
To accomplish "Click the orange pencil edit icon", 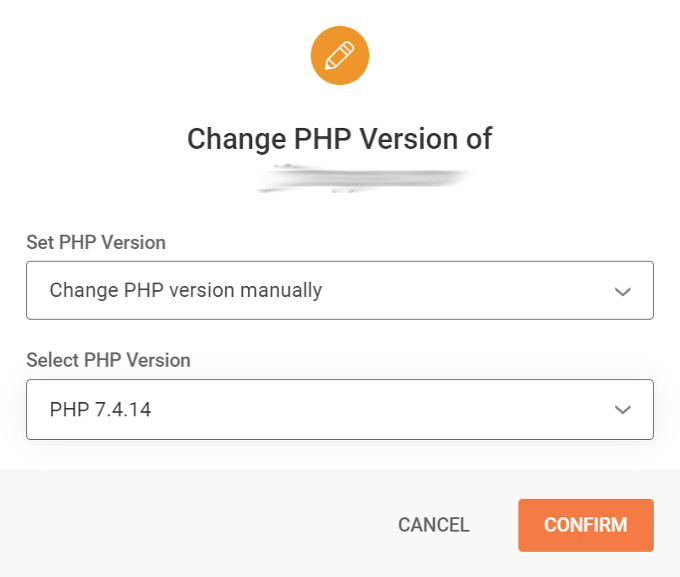I will 340,56.
